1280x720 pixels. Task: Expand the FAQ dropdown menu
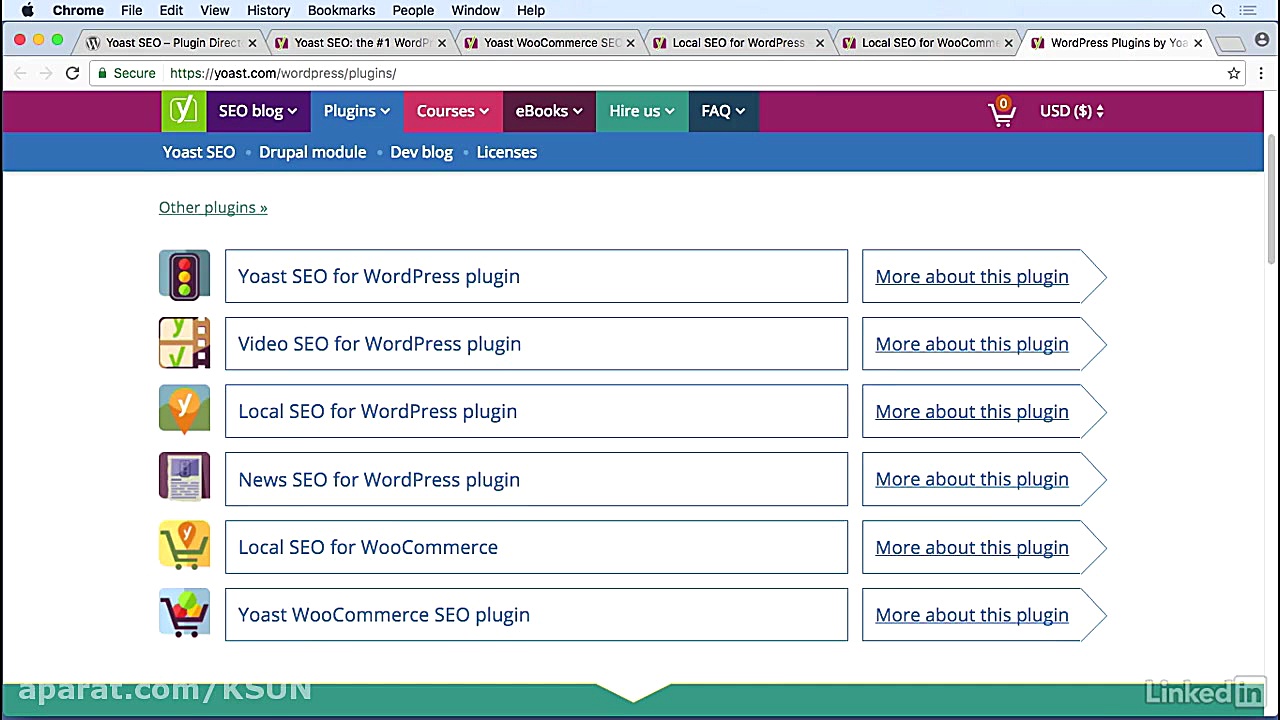click(723, 111)
